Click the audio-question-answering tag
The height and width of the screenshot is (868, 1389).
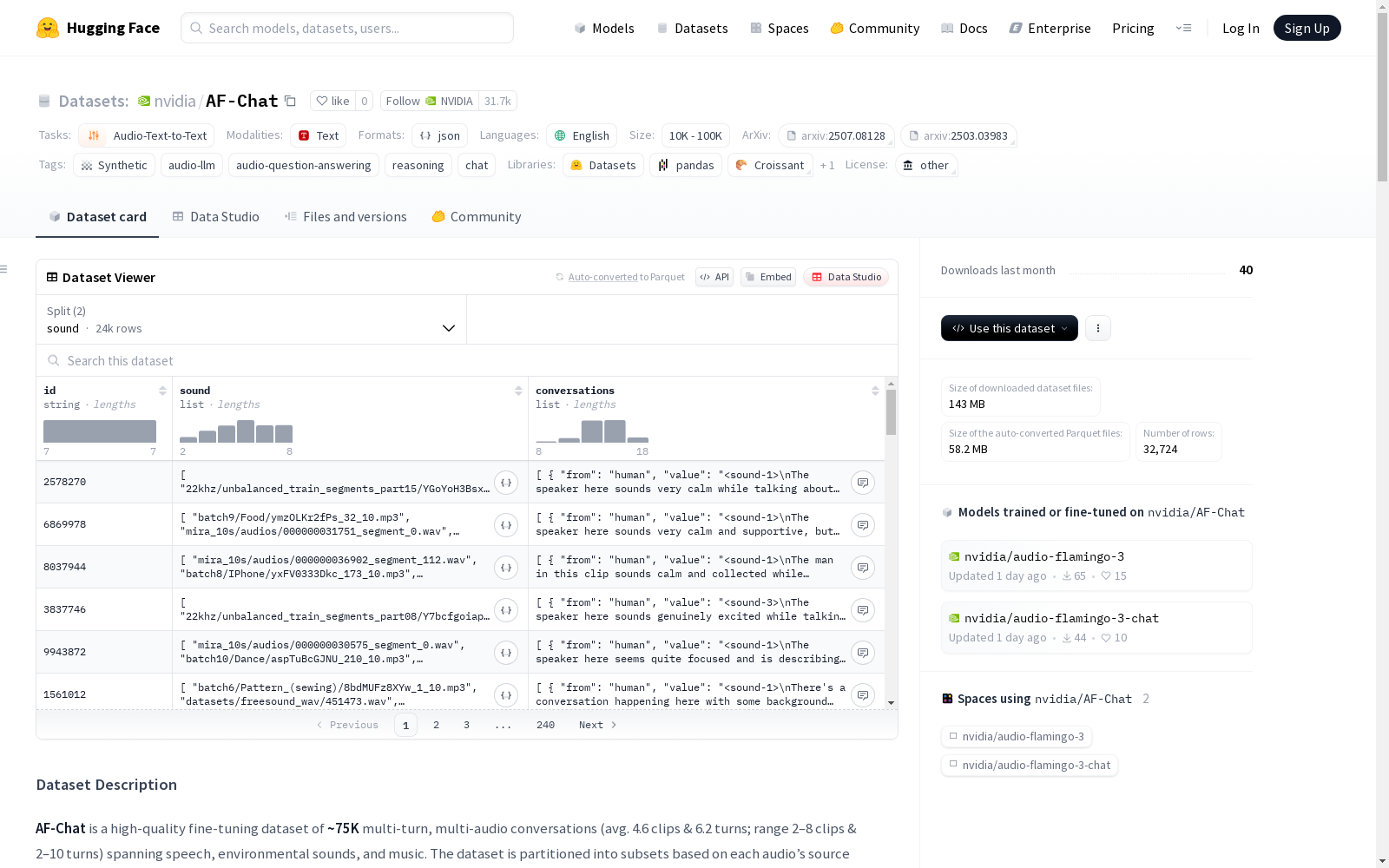click(304, 165)
